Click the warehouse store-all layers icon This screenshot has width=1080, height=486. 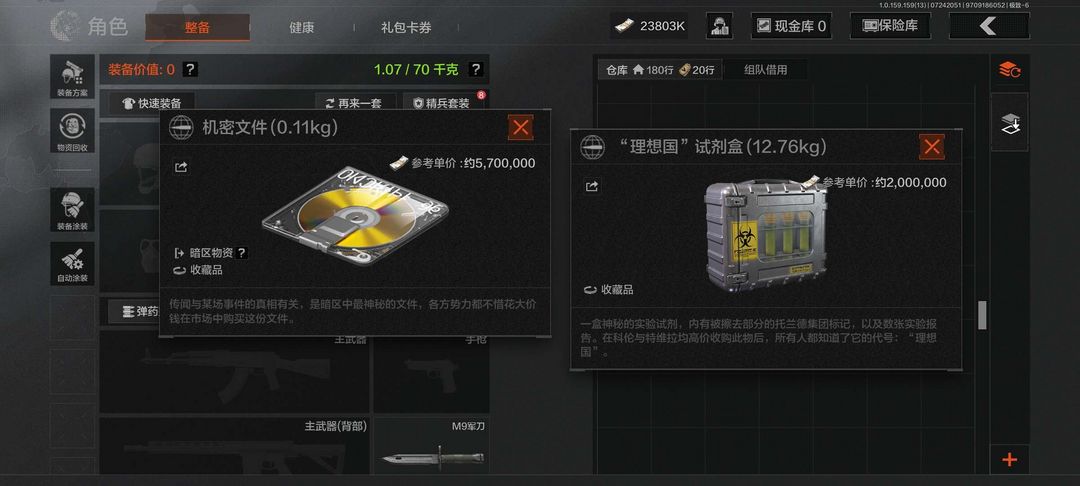1010,123
